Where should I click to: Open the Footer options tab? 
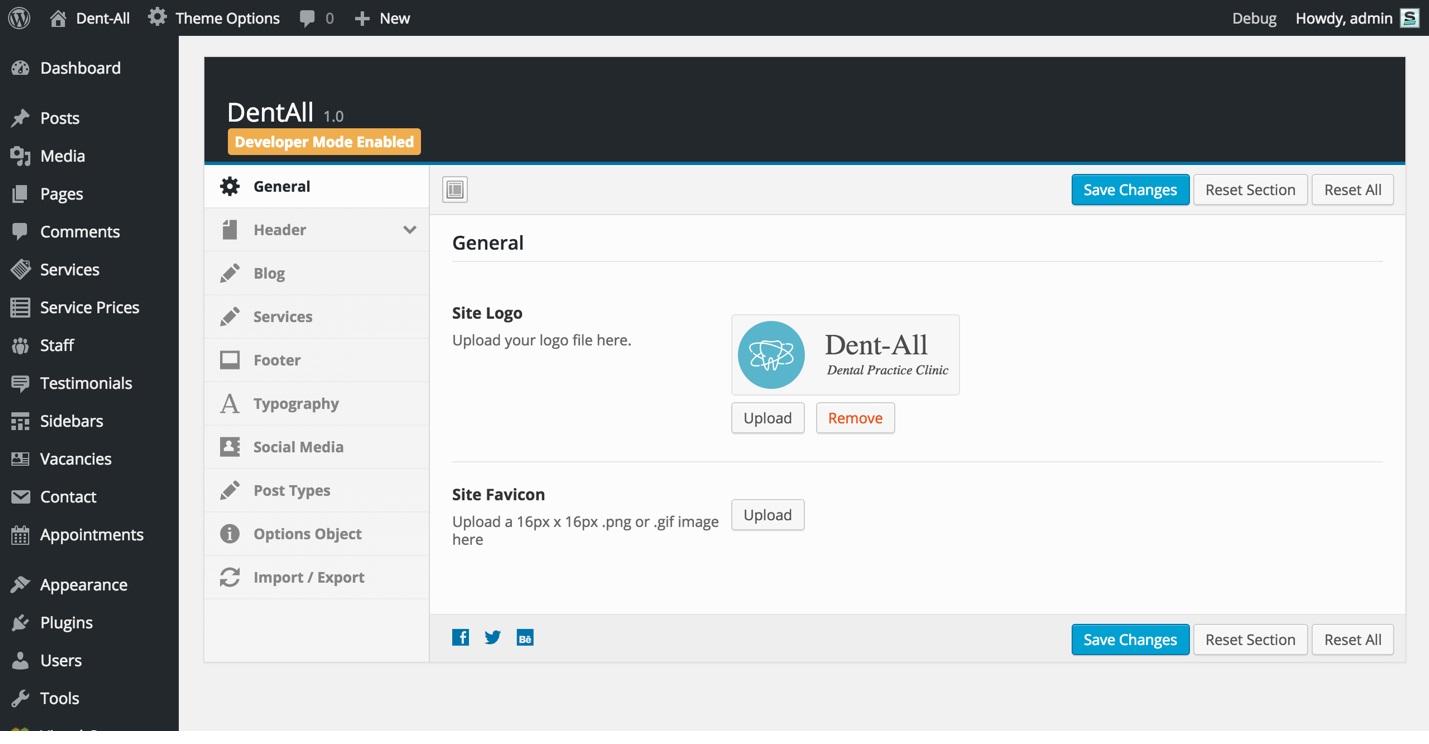(x=317, y=360)
